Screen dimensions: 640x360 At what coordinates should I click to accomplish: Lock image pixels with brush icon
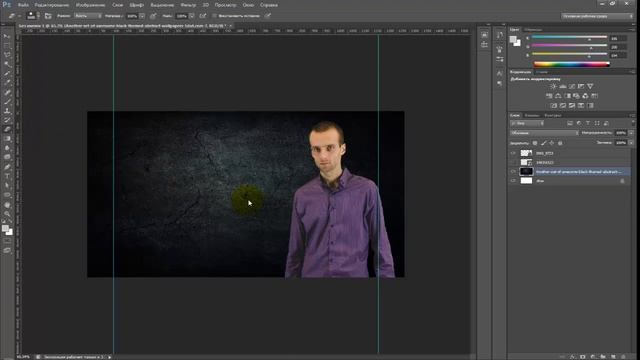[543, 143]
